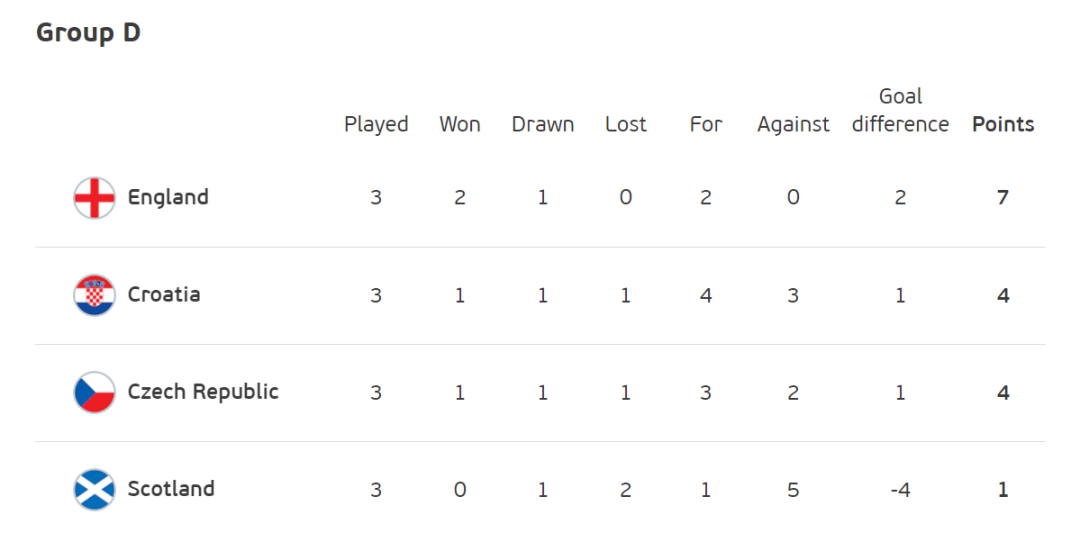
Task: Click the Points column header
Action: pyautogui.click(x=1003, y=125)
